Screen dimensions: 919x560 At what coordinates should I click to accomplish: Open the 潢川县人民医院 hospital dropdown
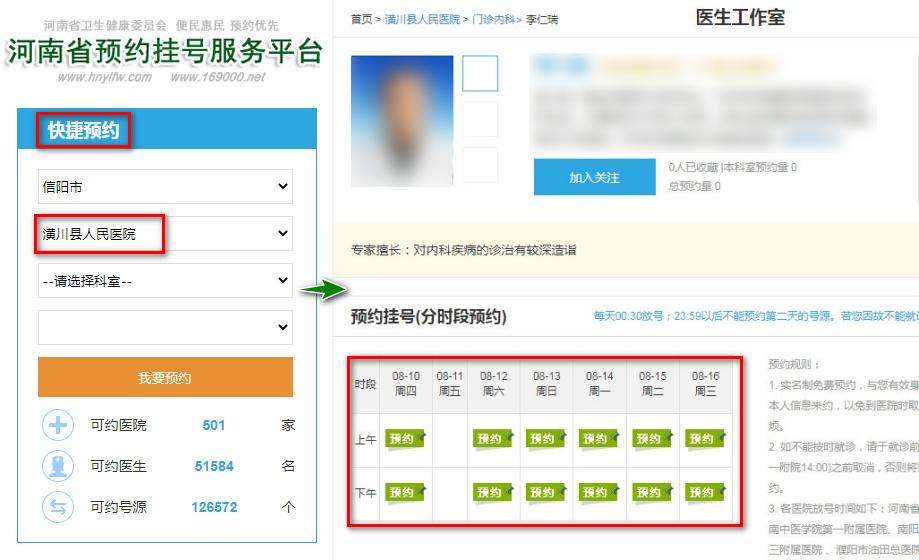165,234
